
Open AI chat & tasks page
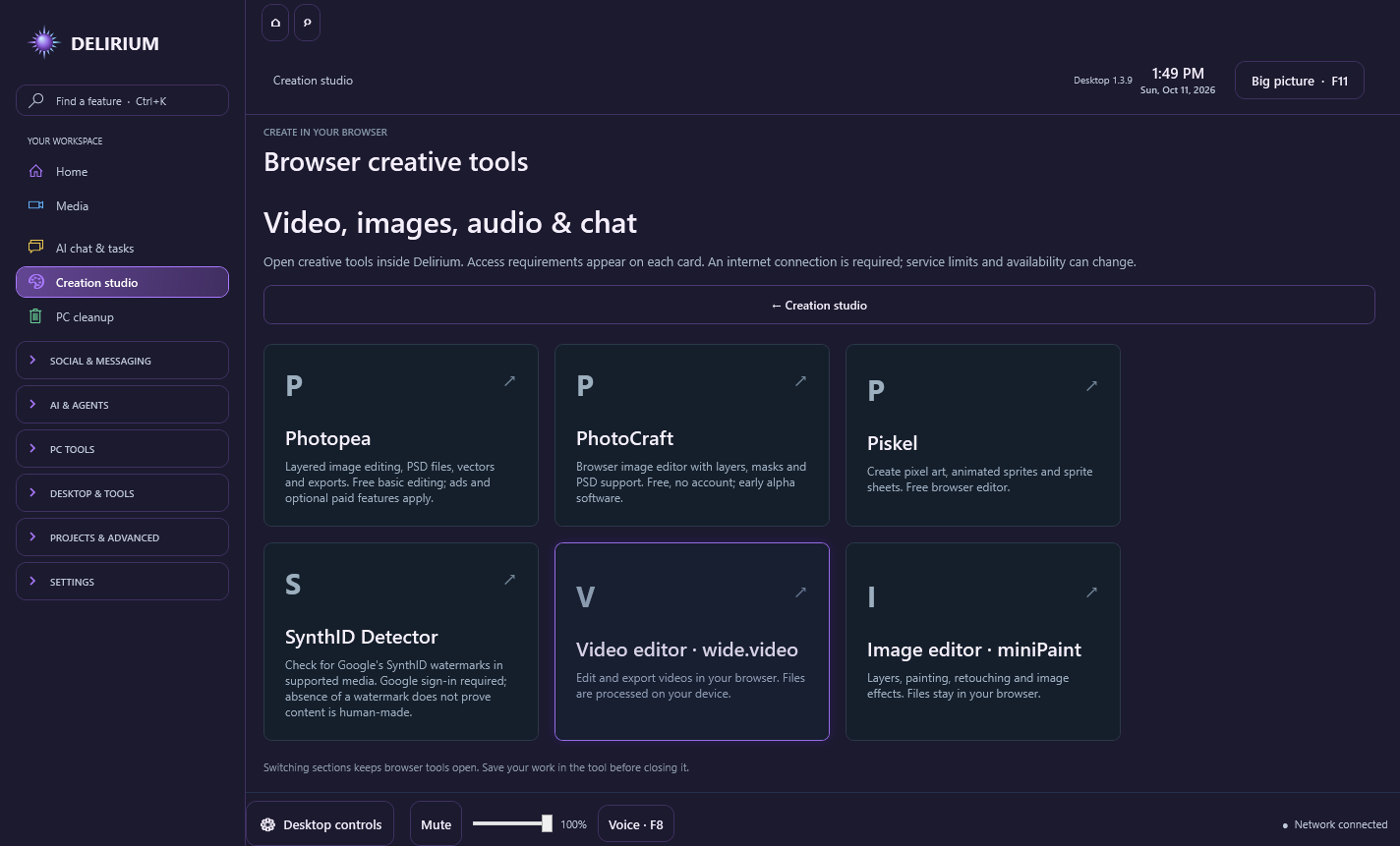[x=122, y=248]
